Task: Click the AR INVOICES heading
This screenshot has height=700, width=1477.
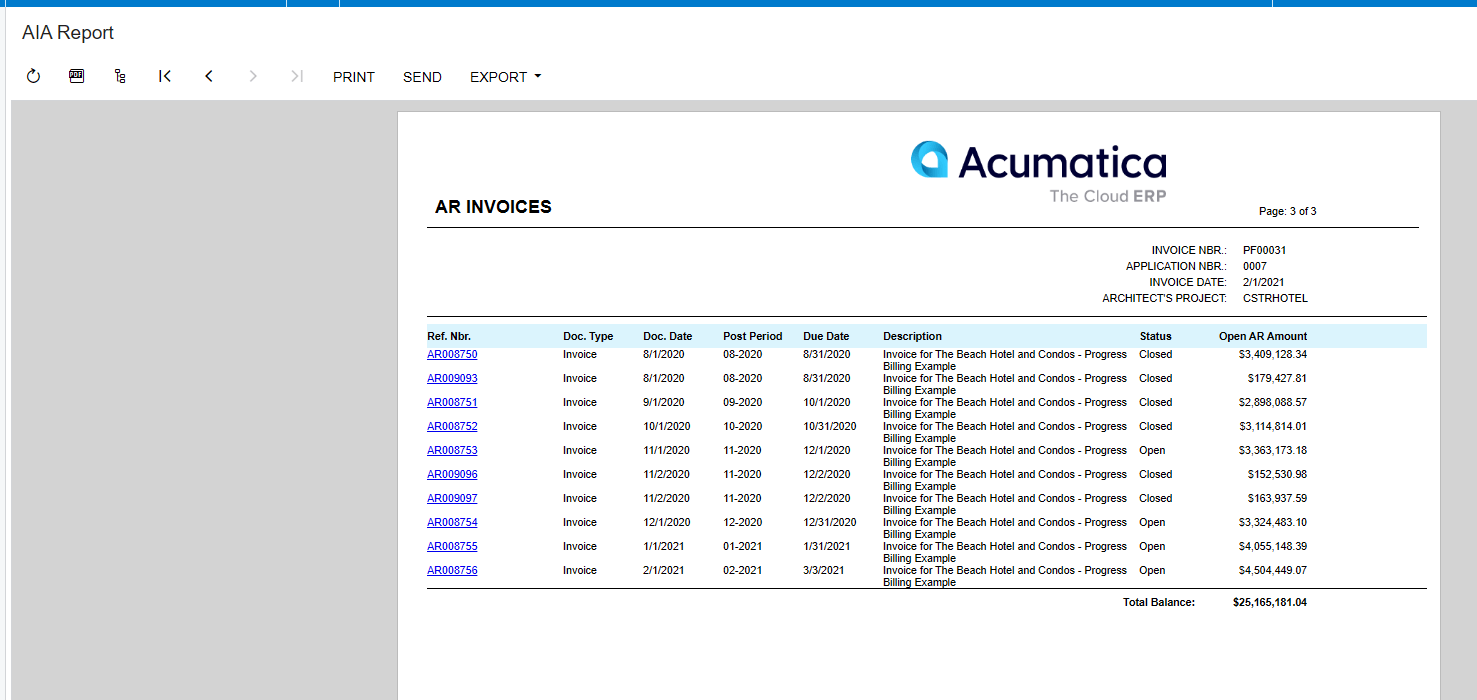Action: click(x=493, y=207)
